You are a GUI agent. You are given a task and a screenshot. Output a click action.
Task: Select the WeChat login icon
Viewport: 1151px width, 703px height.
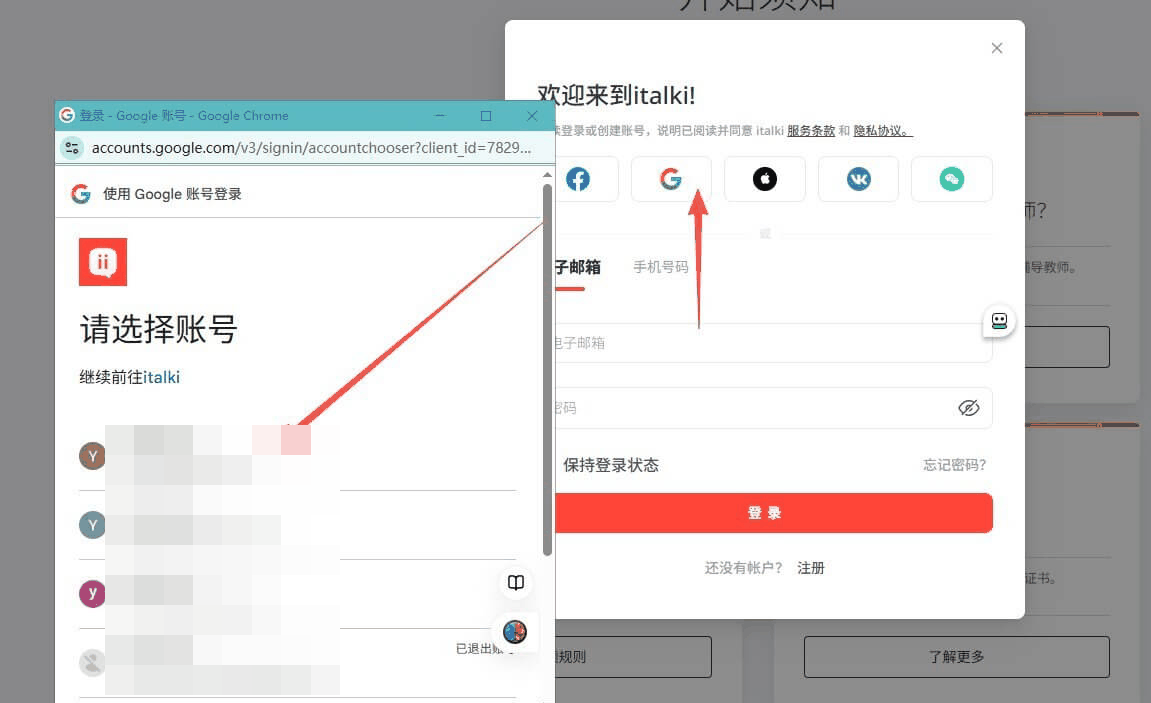(x=951, y=179)
